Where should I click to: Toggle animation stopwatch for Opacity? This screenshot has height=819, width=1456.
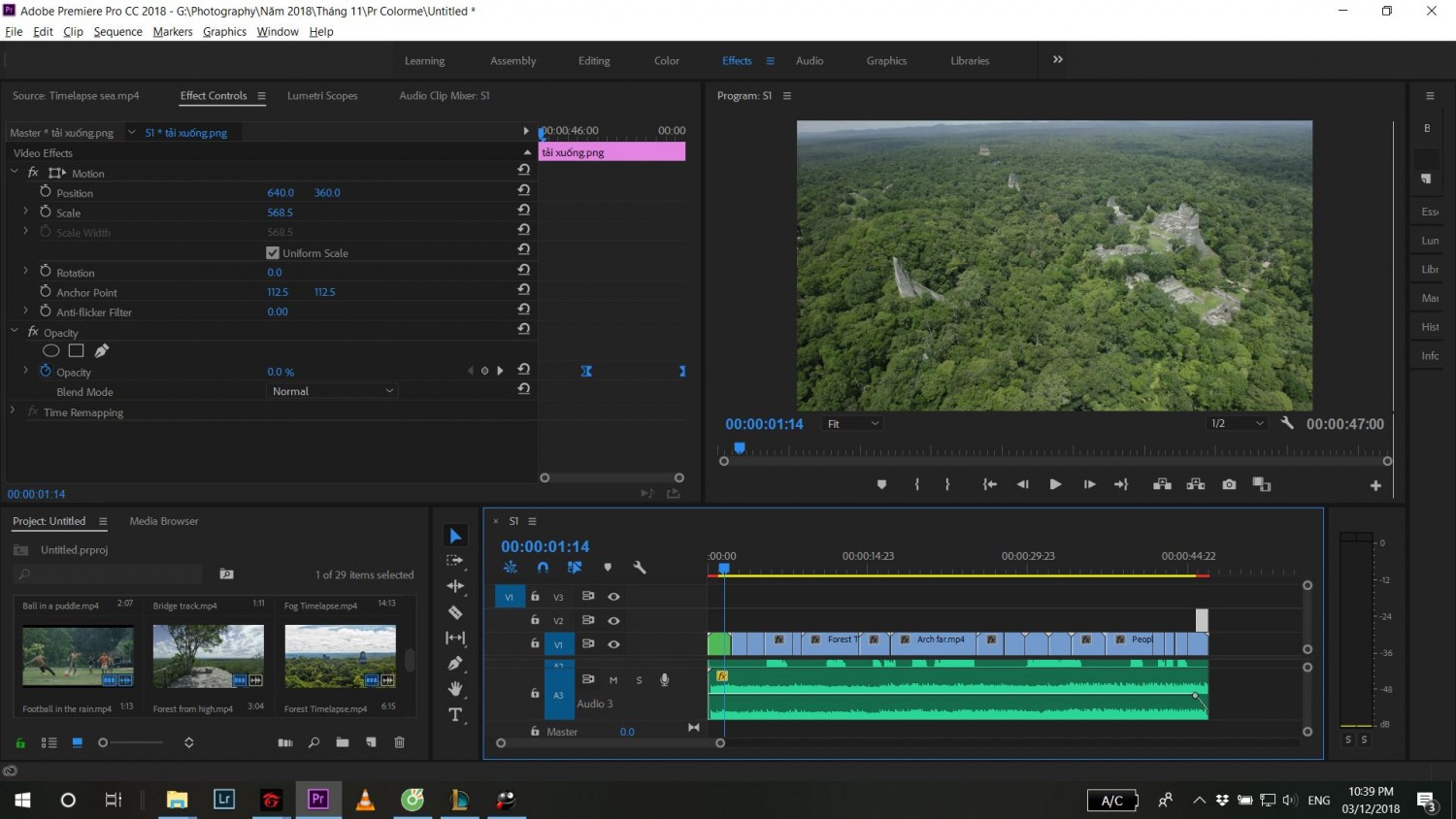pos(45,371)
